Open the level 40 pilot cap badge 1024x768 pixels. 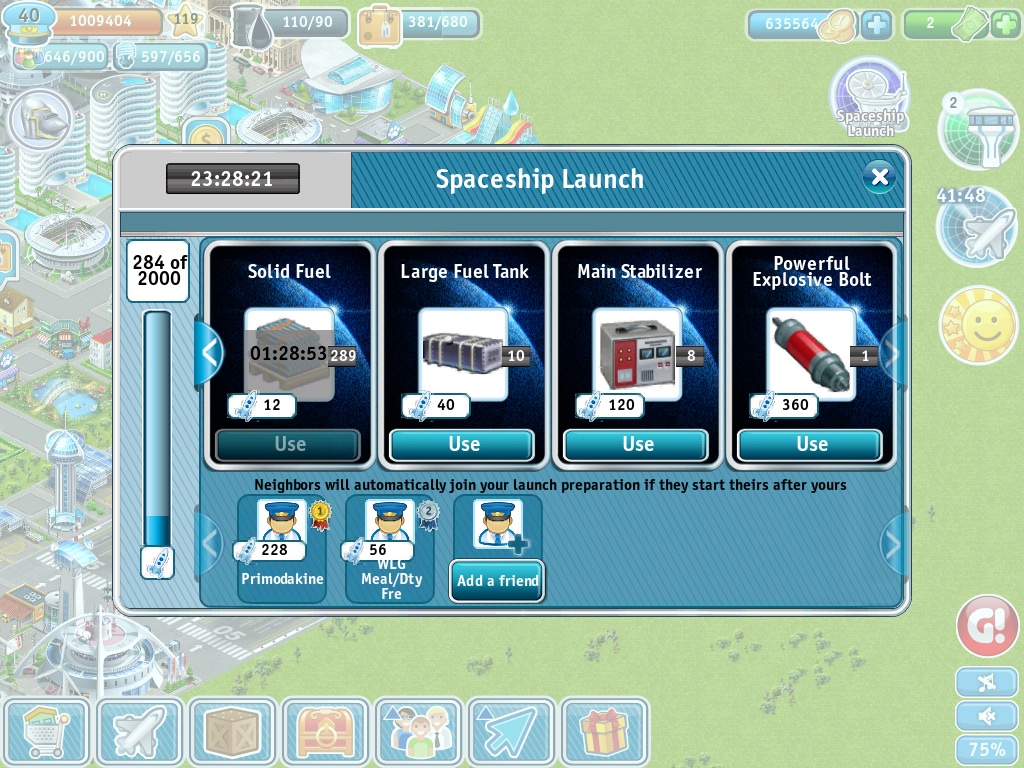[29, 24]
